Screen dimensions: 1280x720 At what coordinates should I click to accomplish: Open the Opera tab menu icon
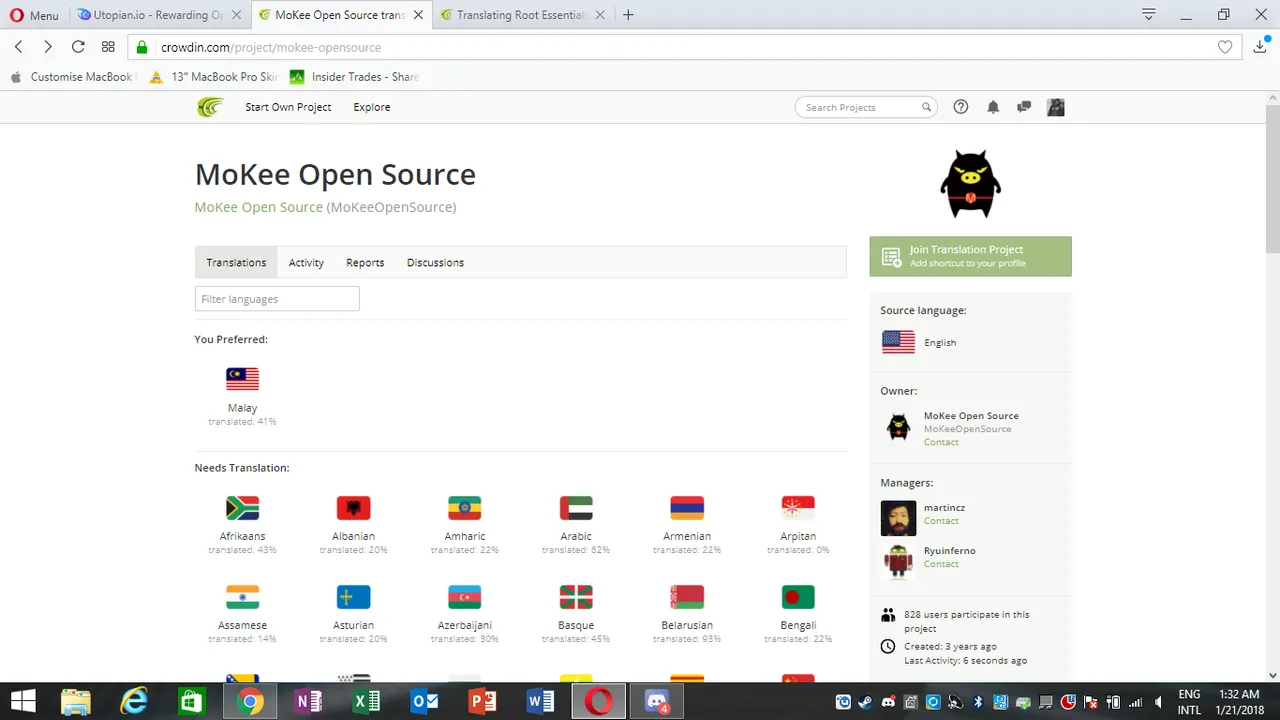coord(1149,15)
